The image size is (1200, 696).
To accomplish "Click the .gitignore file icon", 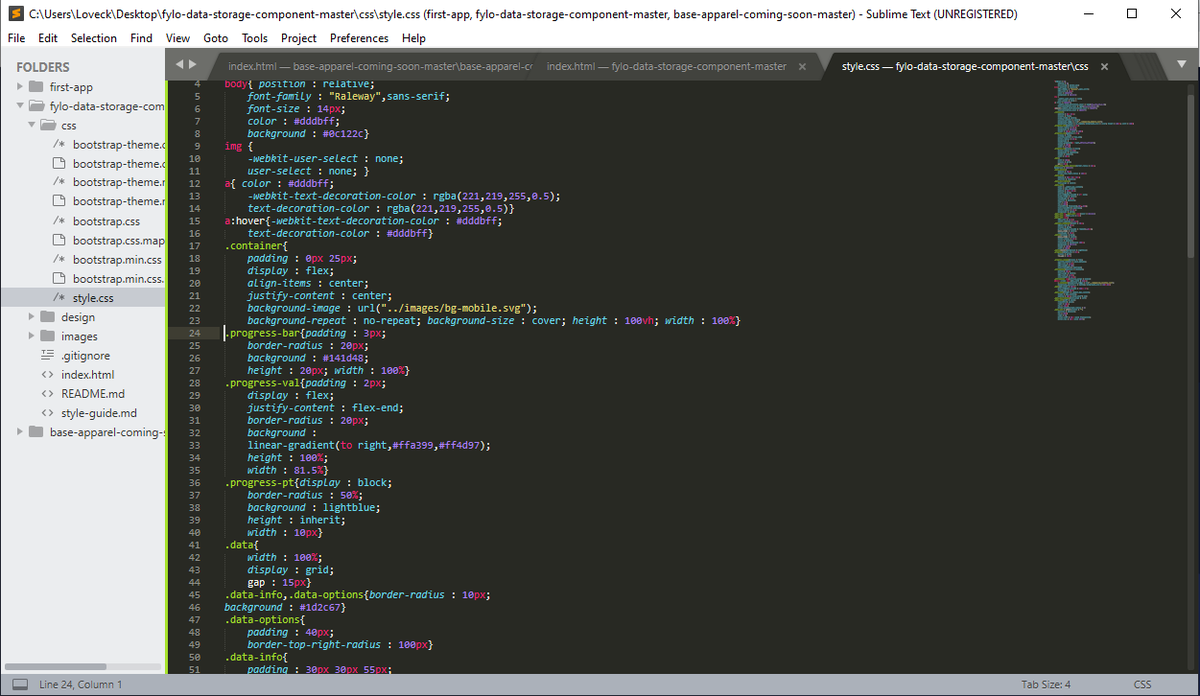I will [x=46, y=355].
